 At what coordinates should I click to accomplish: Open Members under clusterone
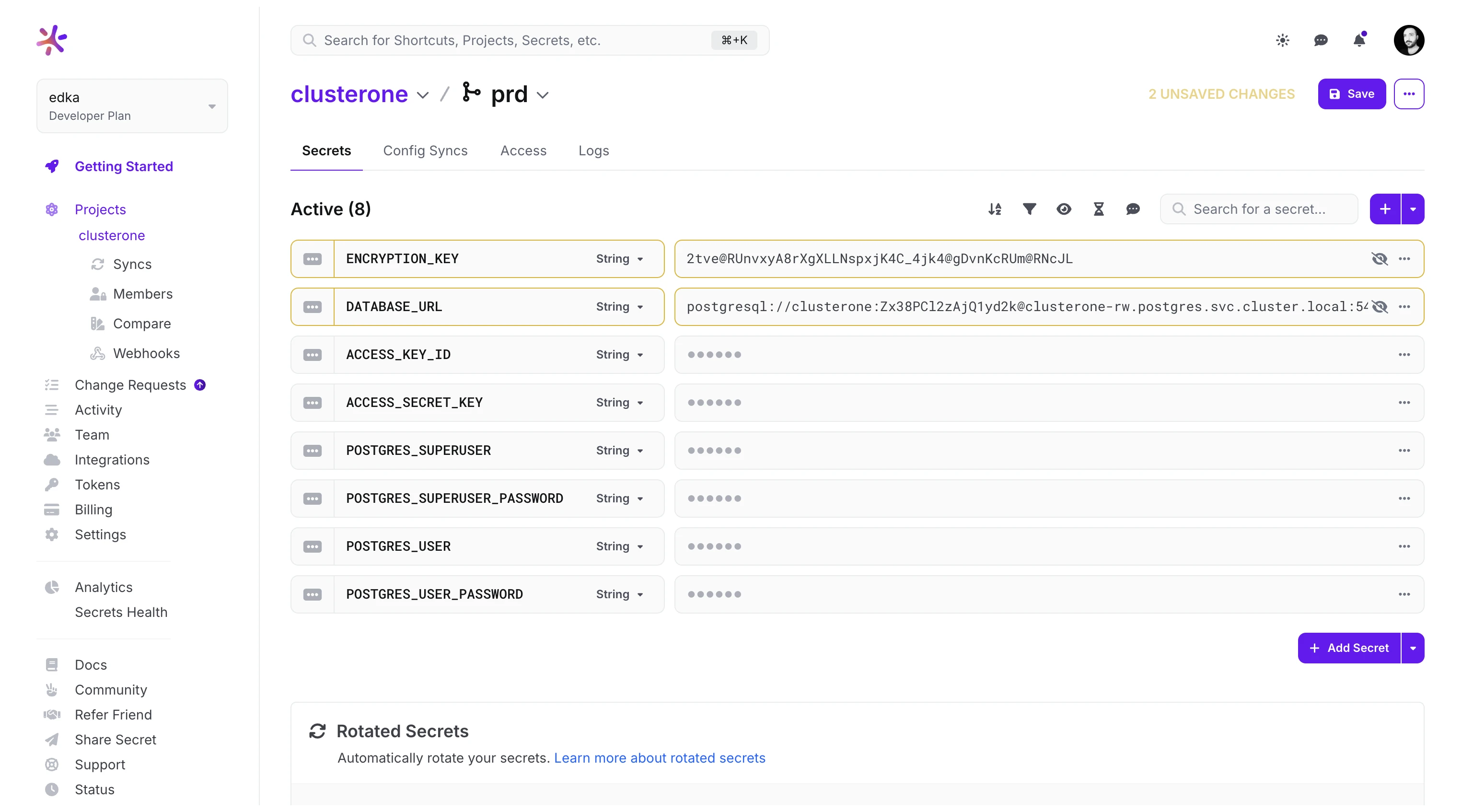click(142, 294)
